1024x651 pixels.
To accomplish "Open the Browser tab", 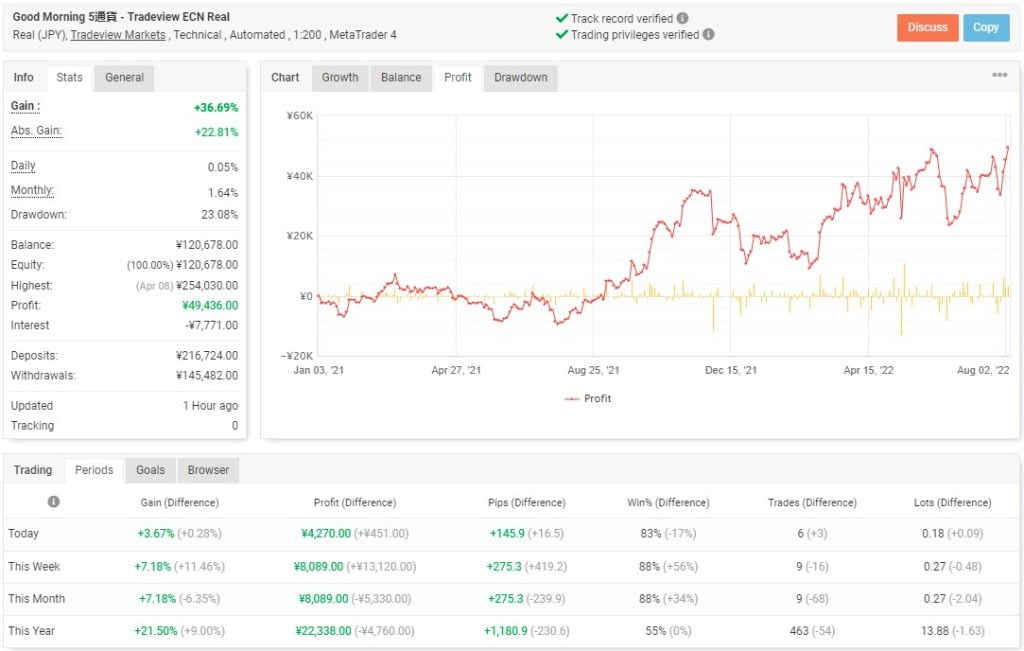I will click(x=208, y=470).
